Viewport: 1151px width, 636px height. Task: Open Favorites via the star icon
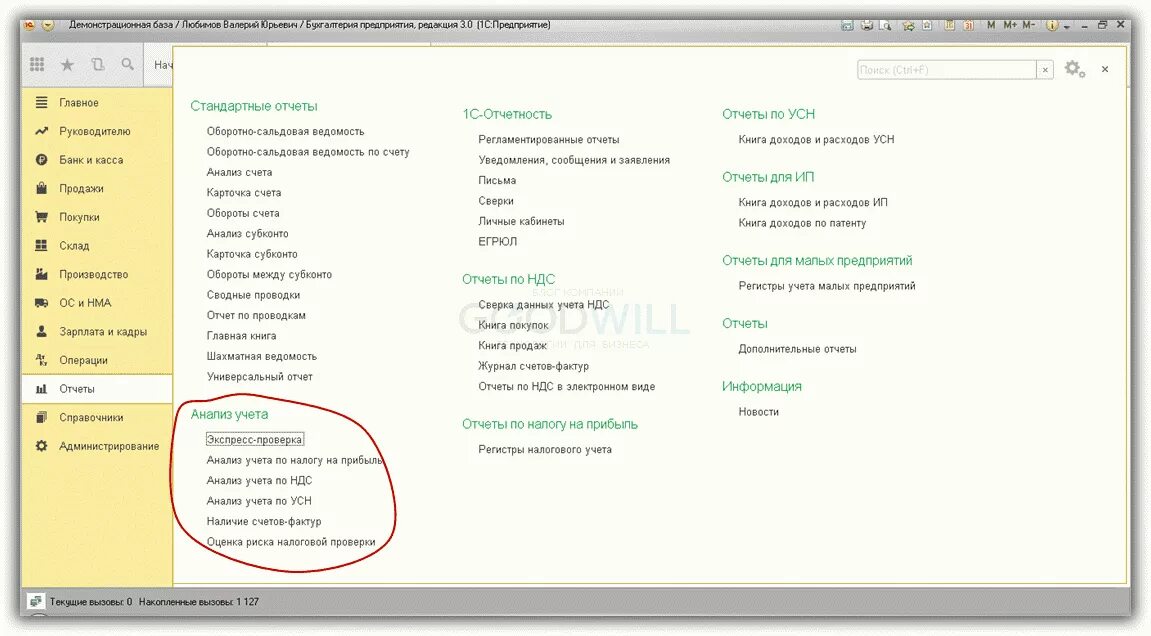click(x=67, y=65)
